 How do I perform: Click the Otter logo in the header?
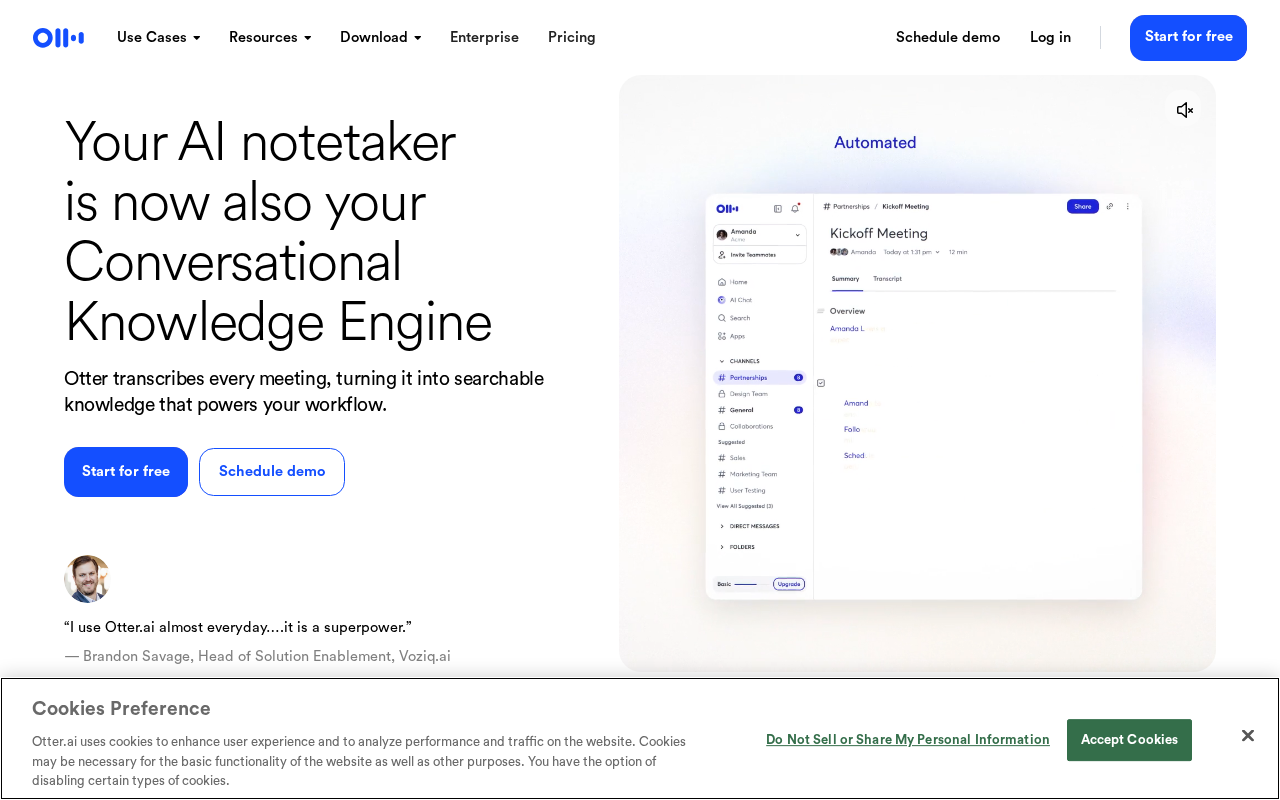(58, 38)
